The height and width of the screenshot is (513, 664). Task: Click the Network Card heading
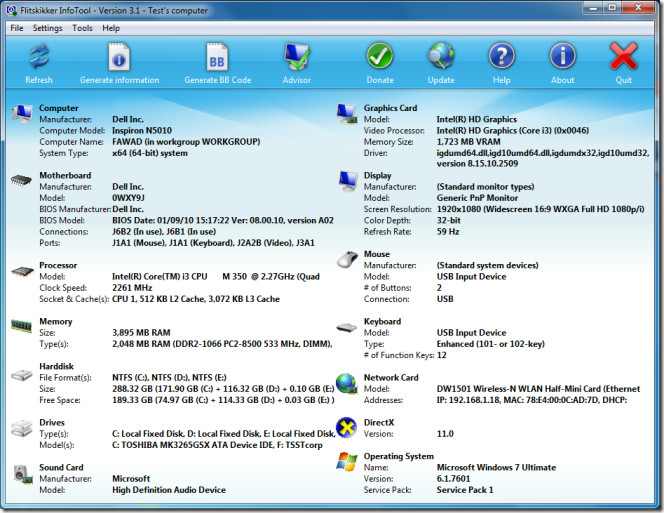(391, 377)
